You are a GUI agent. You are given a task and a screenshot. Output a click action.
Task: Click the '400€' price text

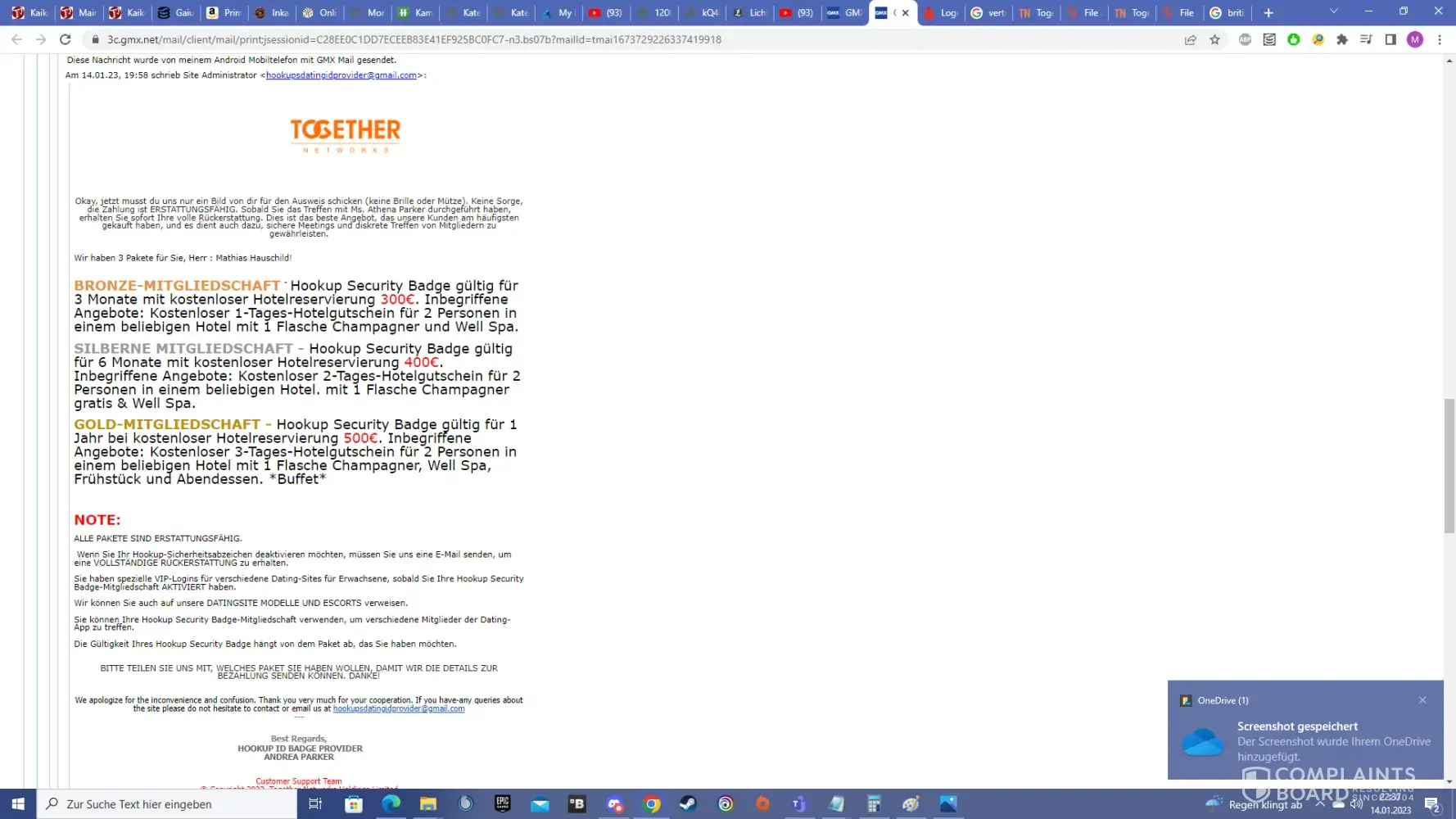[421, 363]
